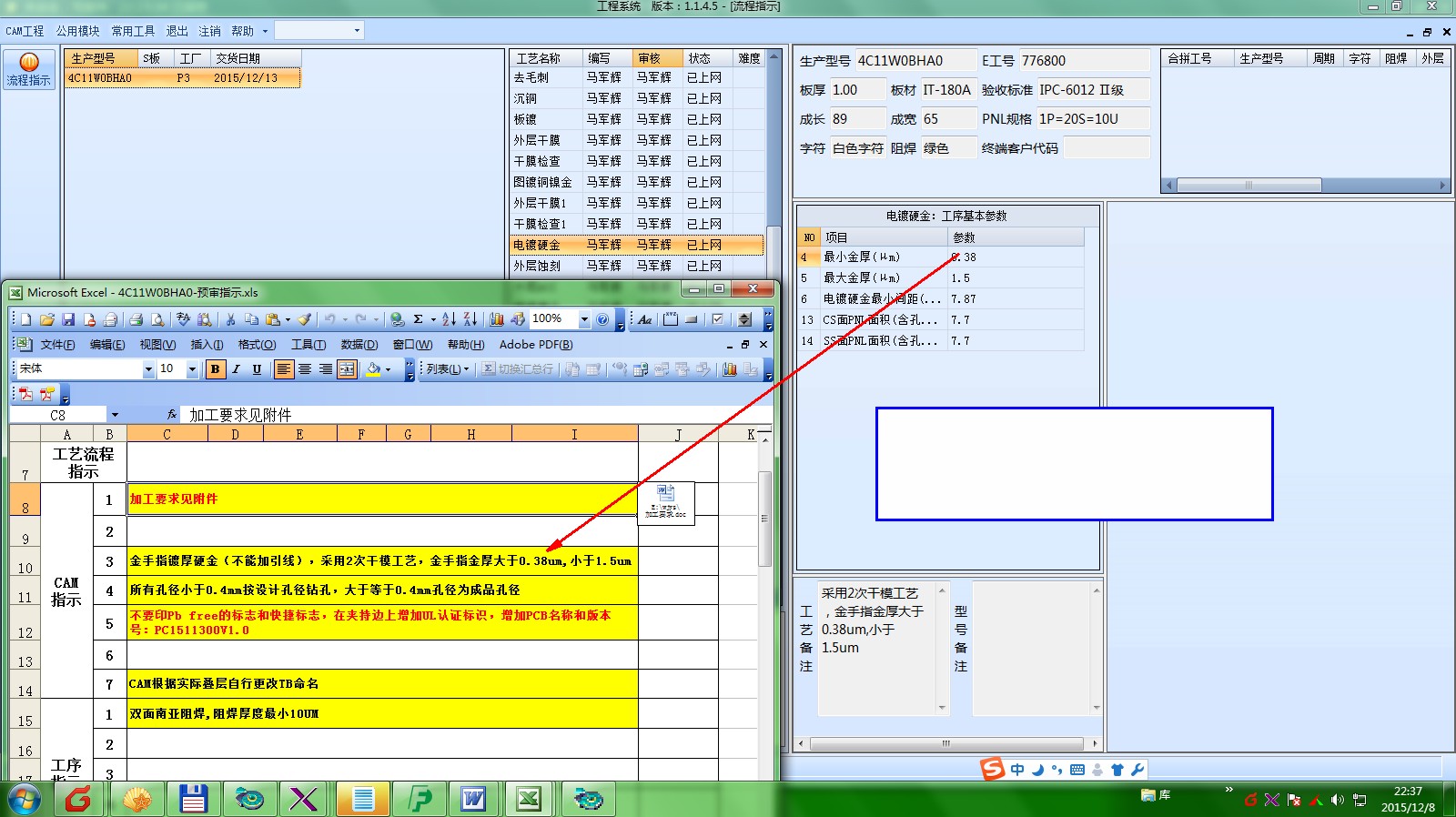The image size is (1456, 817).
Task: Open the CAM工程 menu
Action: 25,31
